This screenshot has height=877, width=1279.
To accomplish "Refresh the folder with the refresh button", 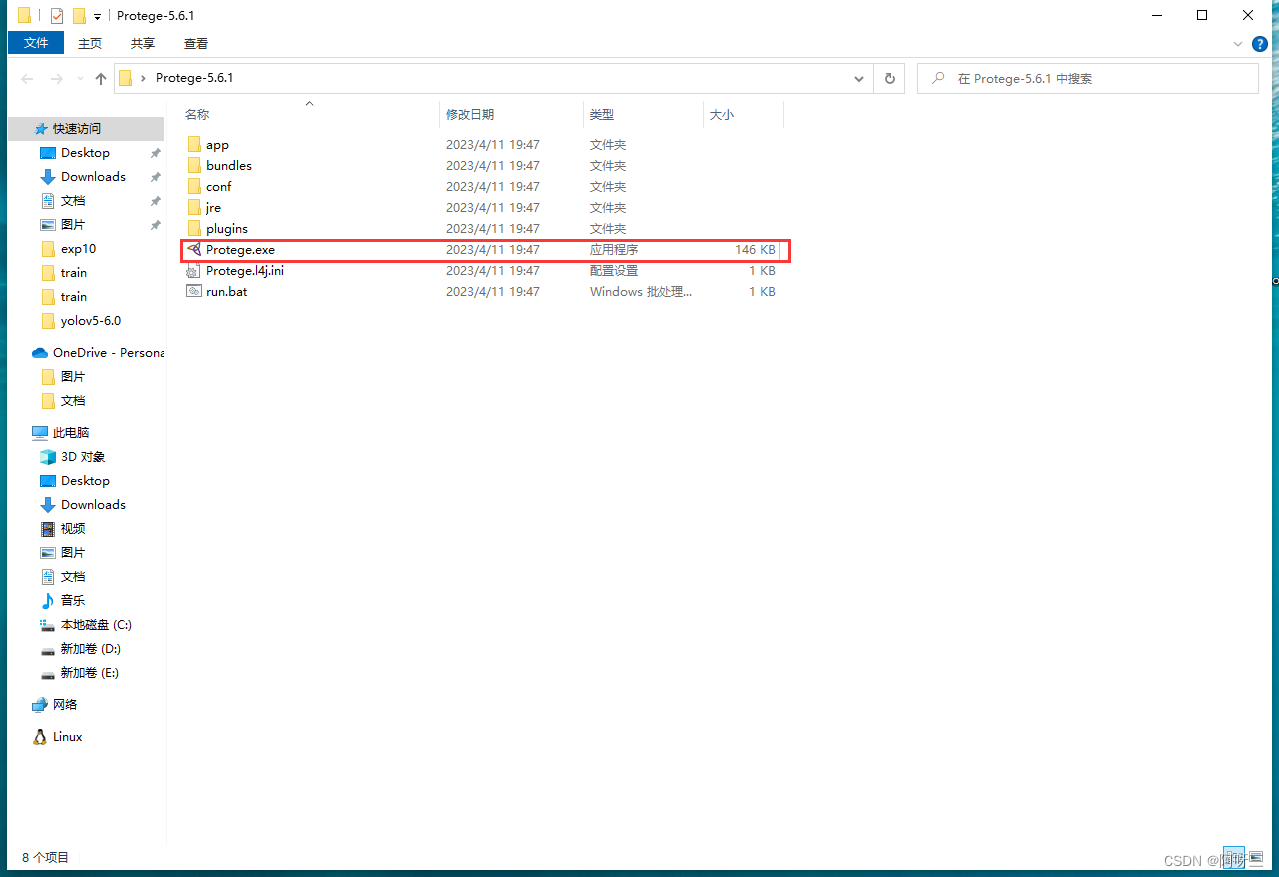I will click(889, 78).
